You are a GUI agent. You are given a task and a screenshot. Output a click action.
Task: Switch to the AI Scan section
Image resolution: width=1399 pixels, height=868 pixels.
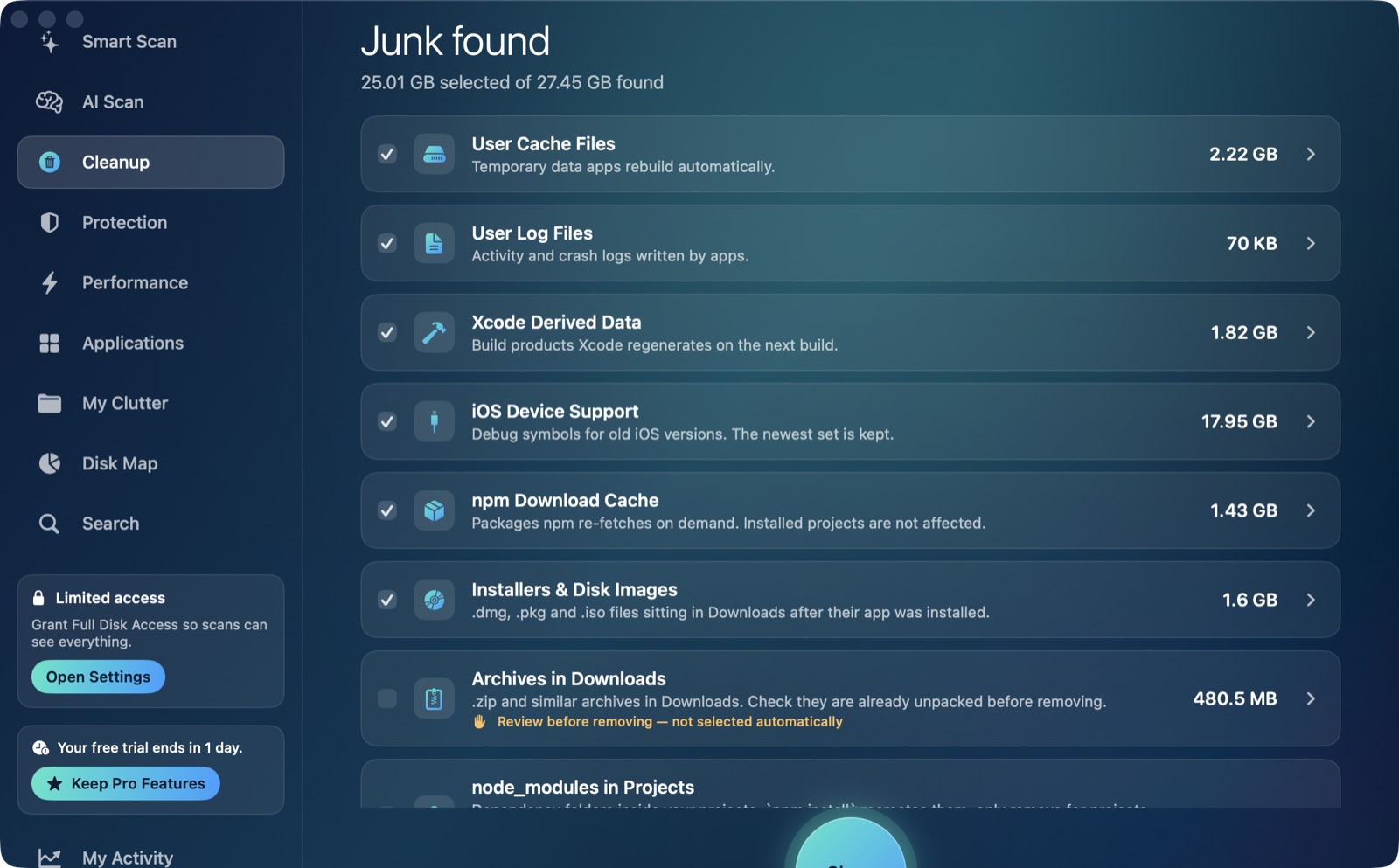pyautogui.click(x=150, y=102)
